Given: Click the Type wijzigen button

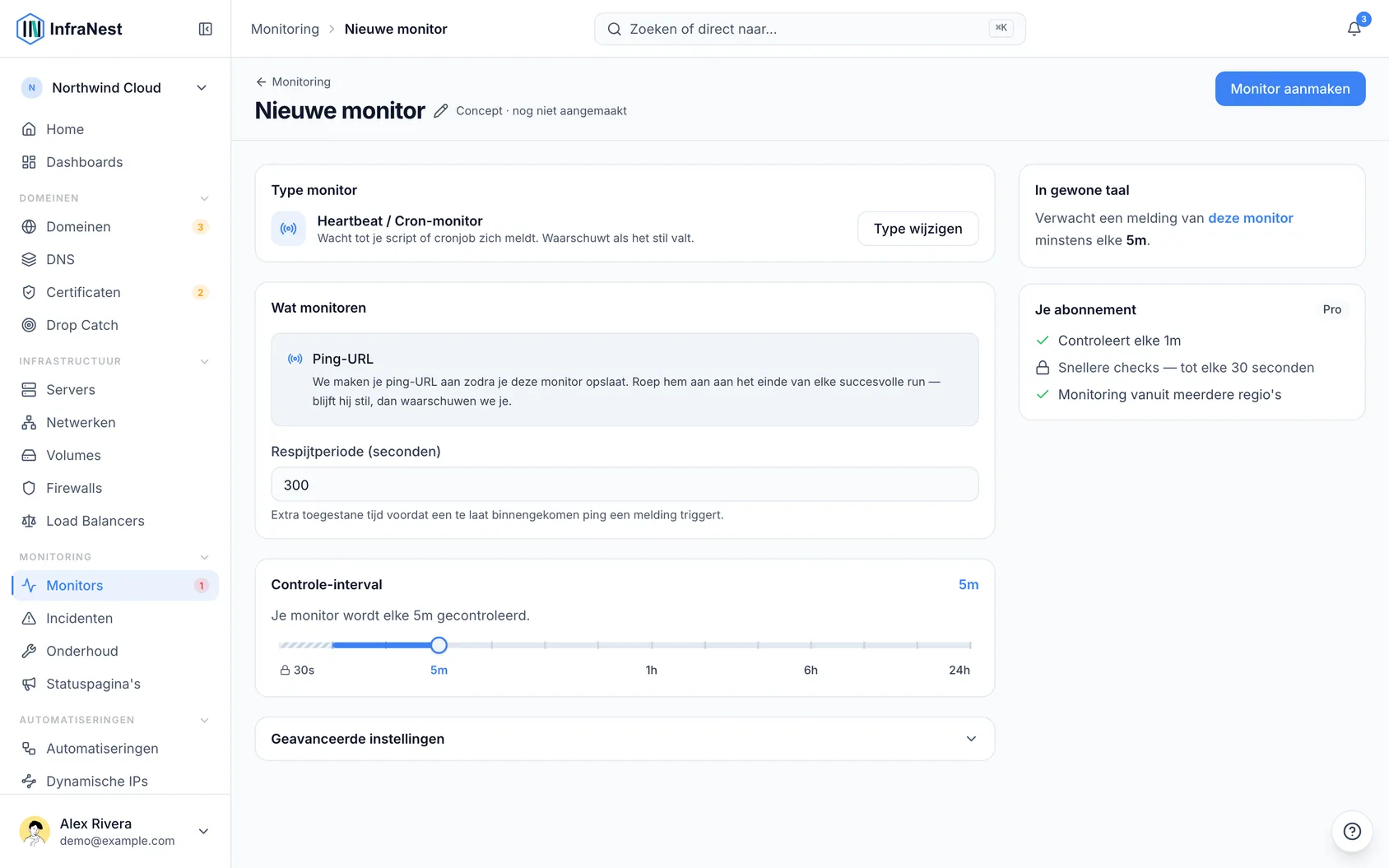Looking at the screenshot, I should (917, 229).
